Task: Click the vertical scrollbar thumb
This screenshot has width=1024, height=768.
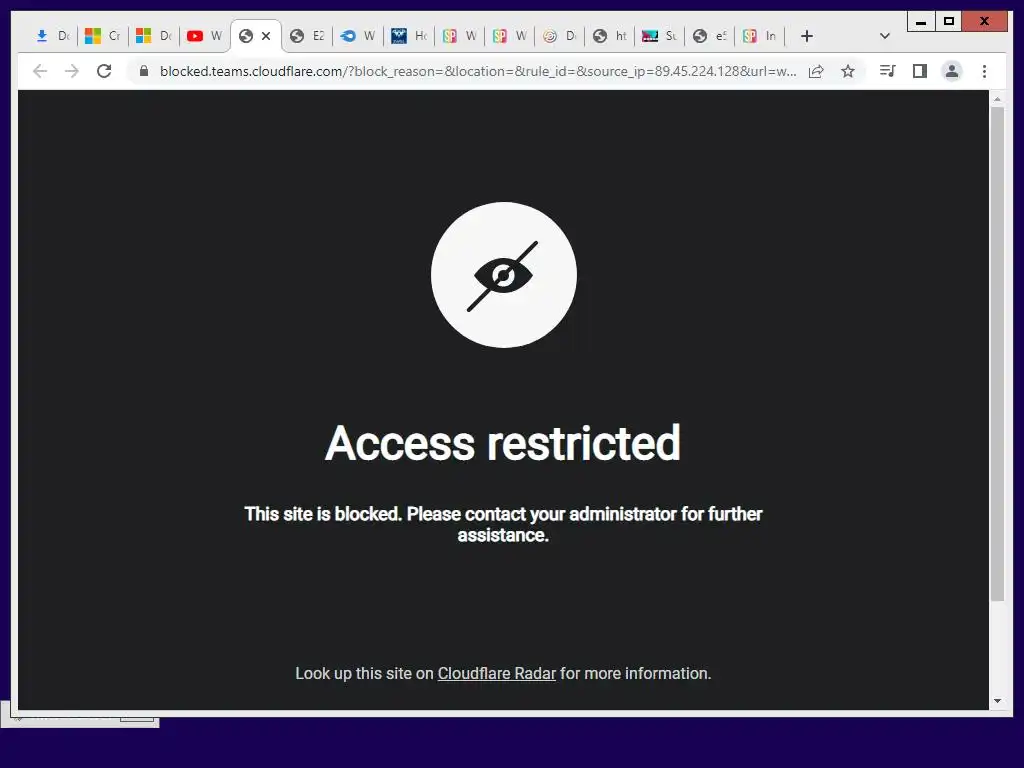Action: tap(997, 353)
